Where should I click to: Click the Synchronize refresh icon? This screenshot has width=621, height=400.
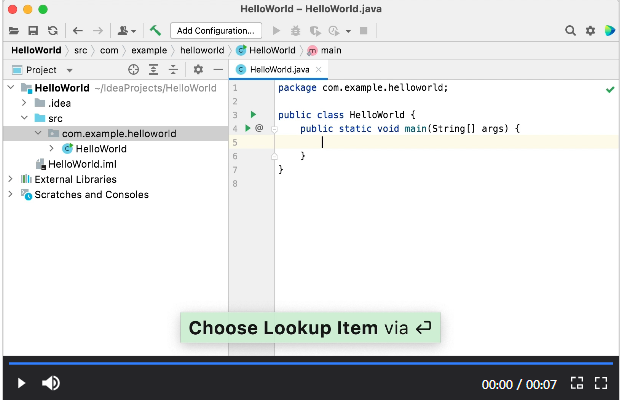(53, 30)
